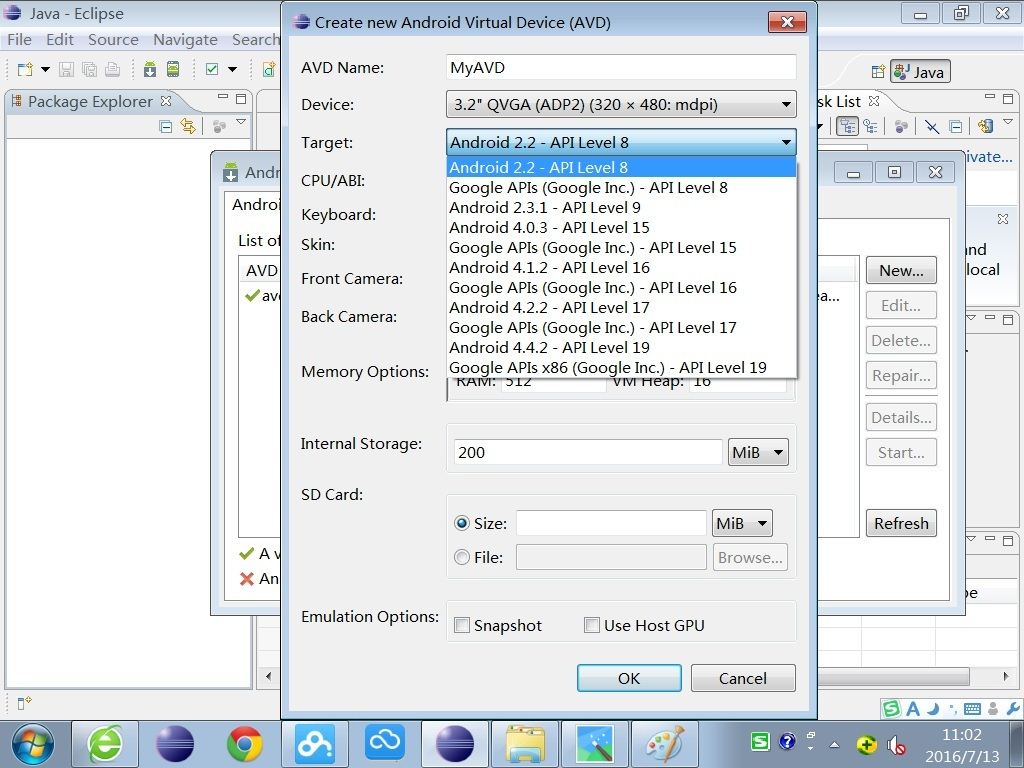The width and height of the screenshot is (1024, 768).
Task: Select Google APIs (Google Inc.) - API Level 17
Action: pyautogui.click(x=621, y=327)
